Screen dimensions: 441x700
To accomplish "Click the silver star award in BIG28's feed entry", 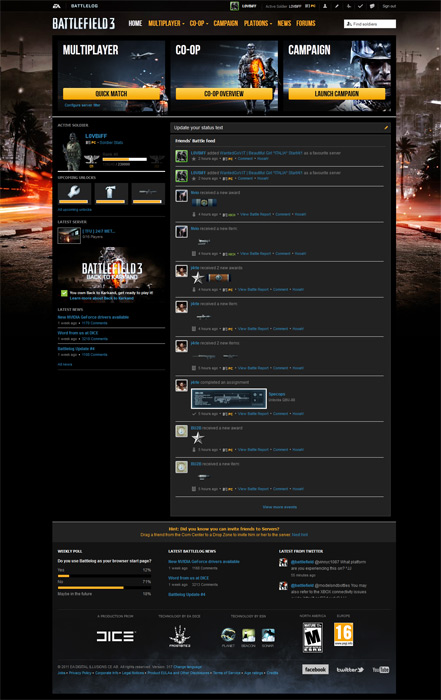I will [x=198, y=438].
